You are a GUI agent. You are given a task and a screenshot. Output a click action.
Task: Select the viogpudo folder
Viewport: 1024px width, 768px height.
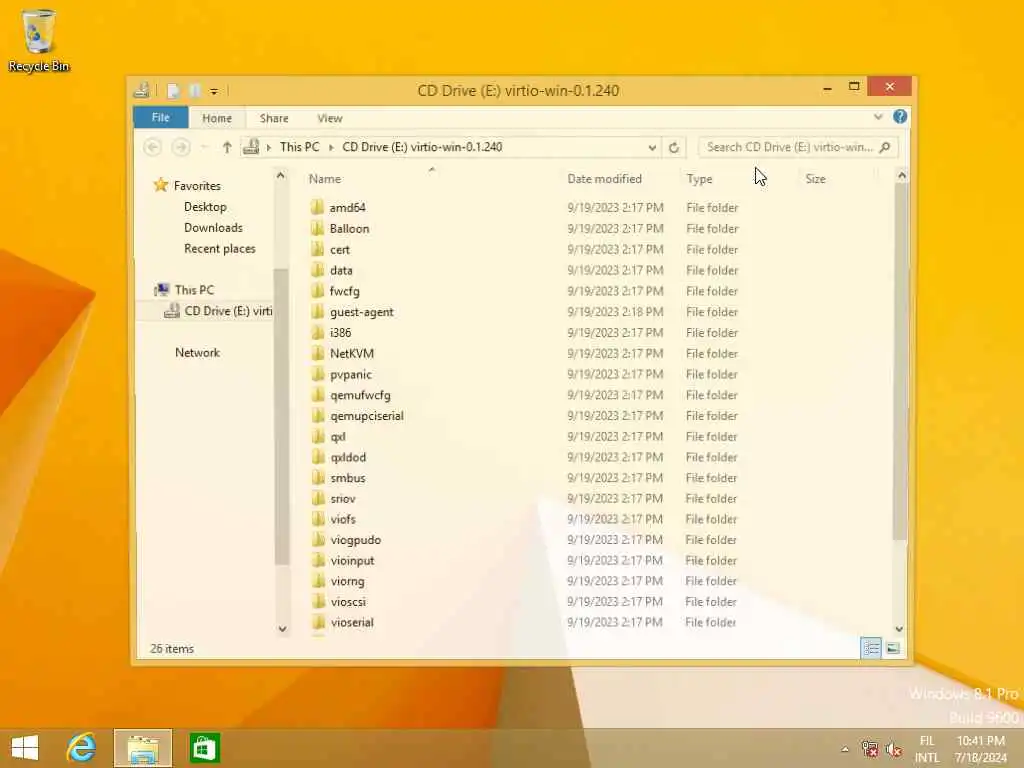pyautogui.click(x=355, y=540)
